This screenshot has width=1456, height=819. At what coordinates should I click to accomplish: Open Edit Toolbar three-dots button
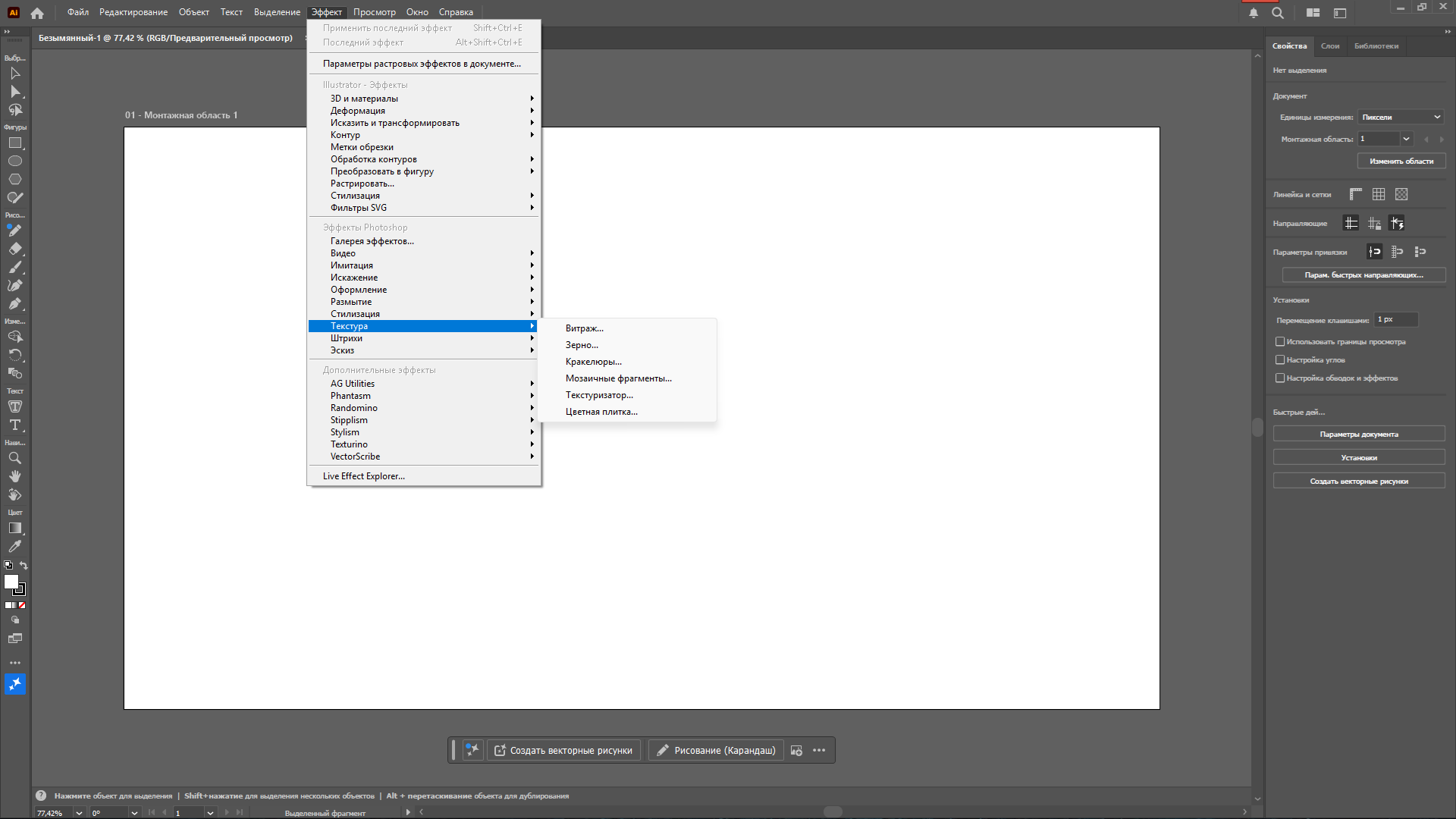click(14, 662)
